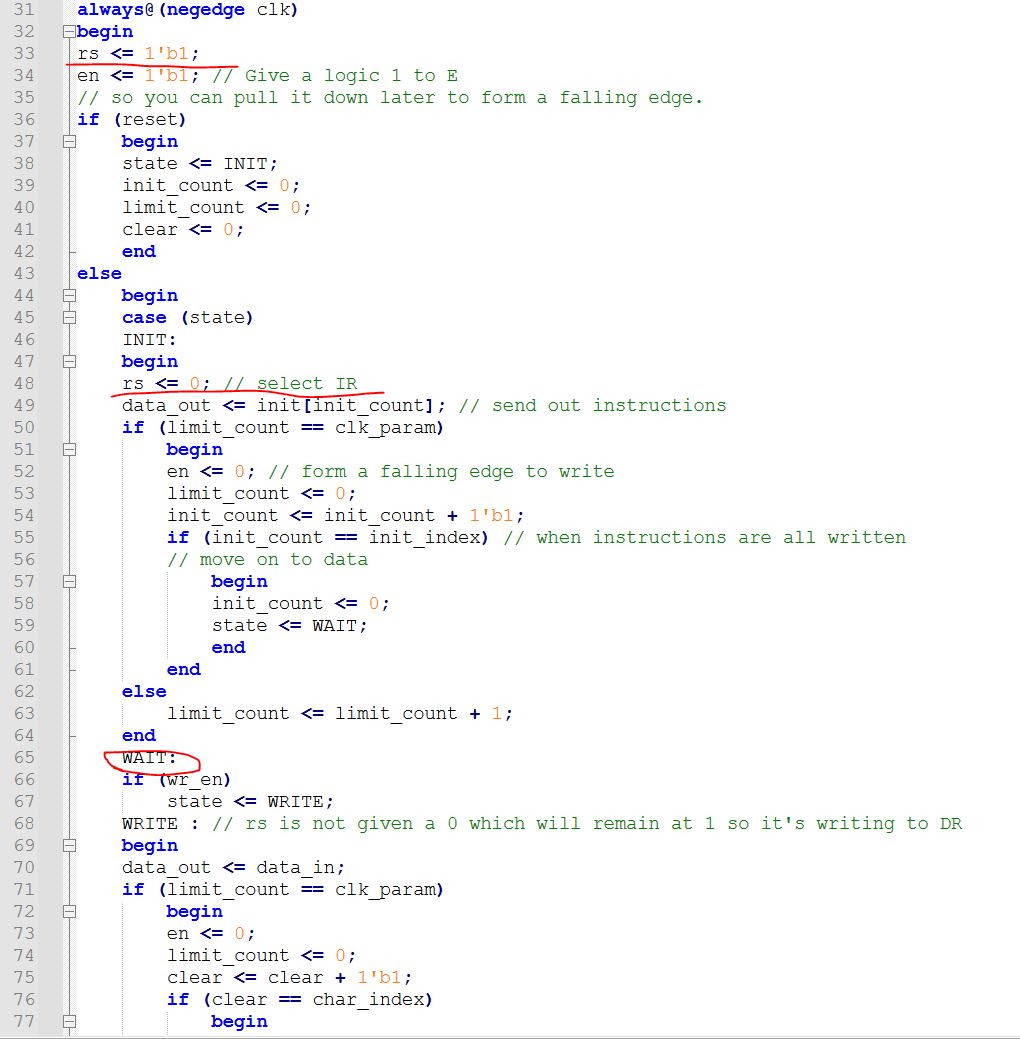Collapse the case (state) fold at line 45
This screenshot has height=1039, width=1020.
coord(69,318)
